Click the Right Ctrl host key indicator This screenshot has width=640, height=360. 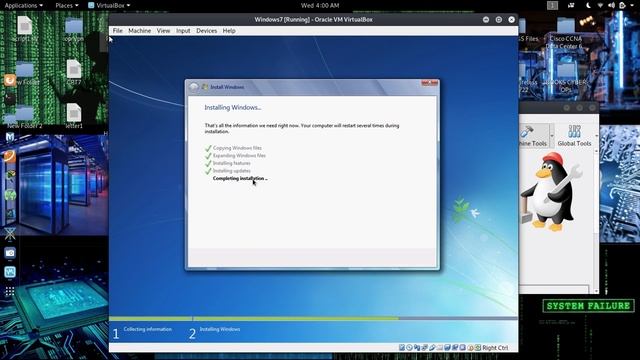point(495,348)
